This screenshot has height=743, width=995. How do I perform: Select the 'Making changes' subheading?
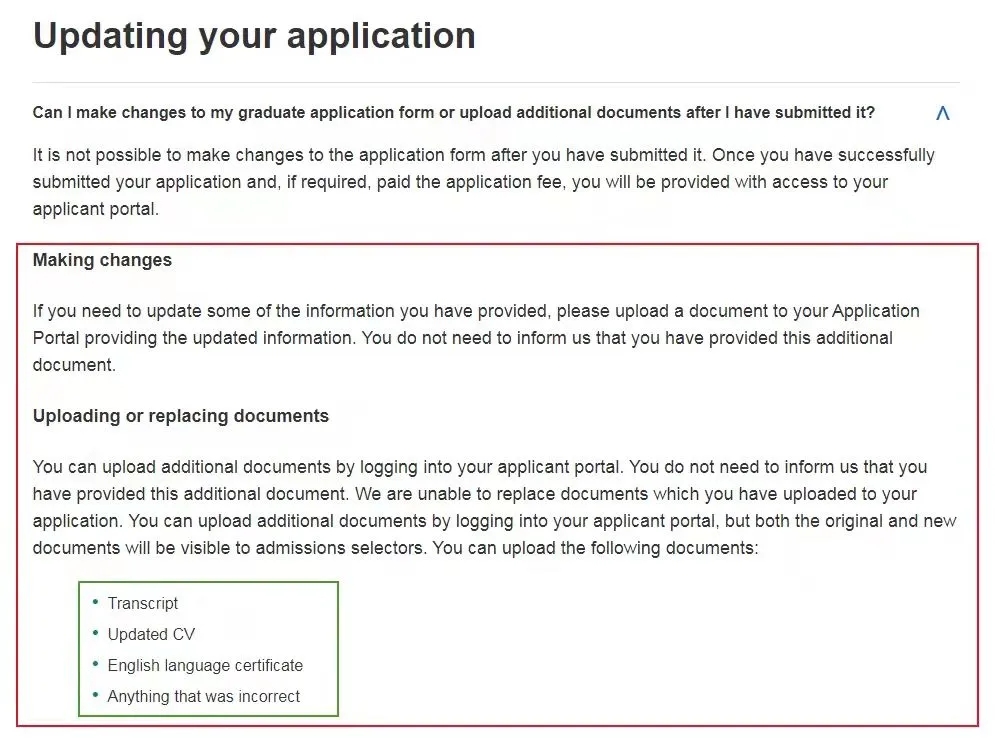[102, 260]
